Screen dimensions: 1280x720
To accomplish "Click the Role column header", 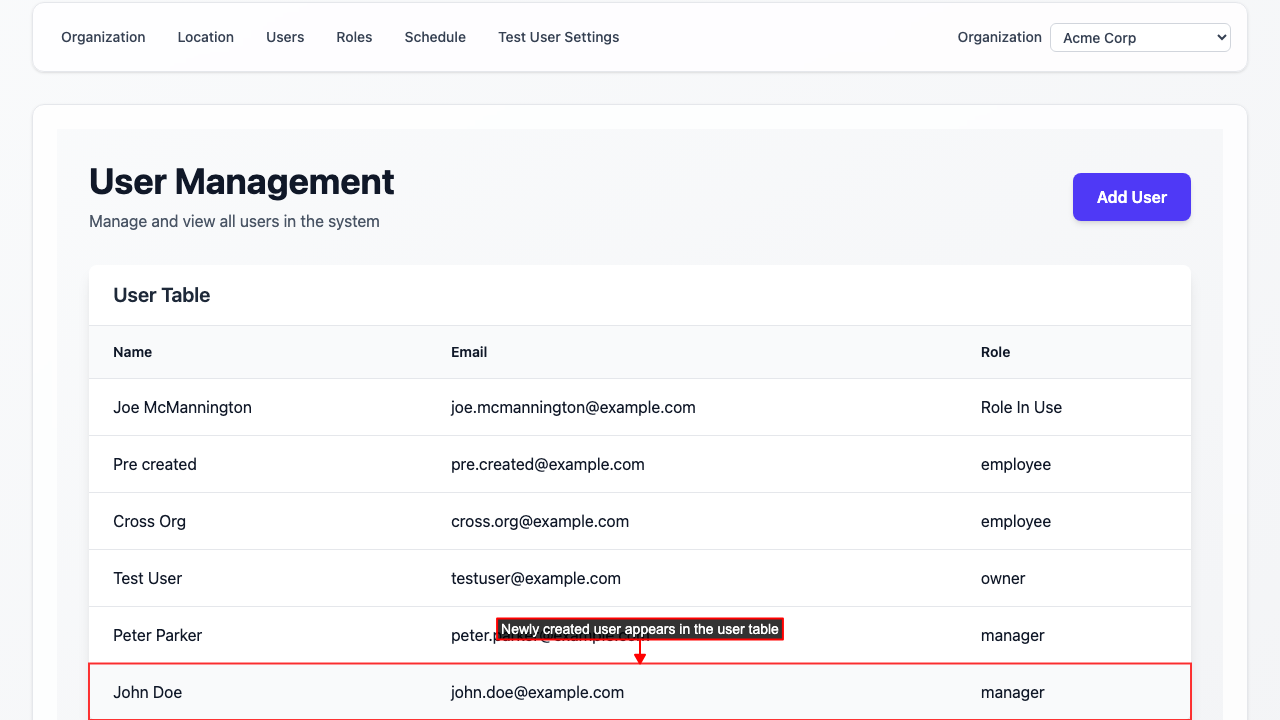I will coord(995,352).
